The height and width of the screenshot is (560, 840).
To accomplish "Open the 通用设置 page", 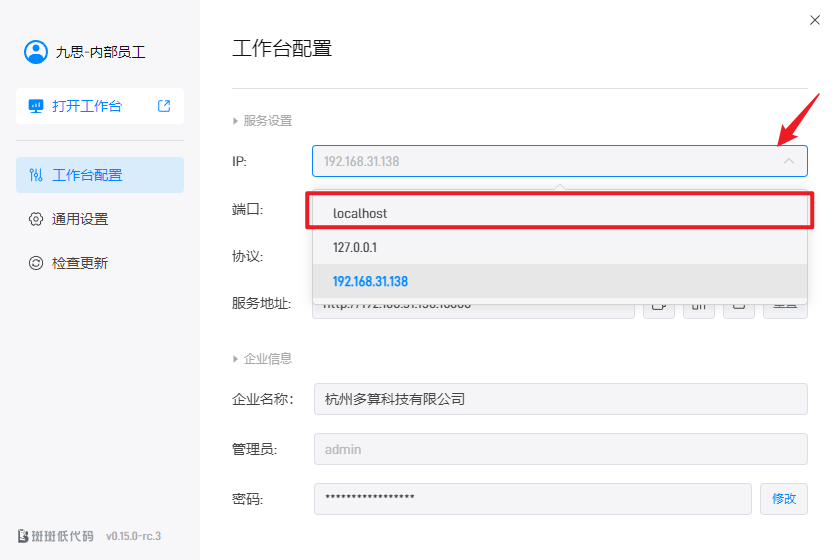I will pos(80,219).
